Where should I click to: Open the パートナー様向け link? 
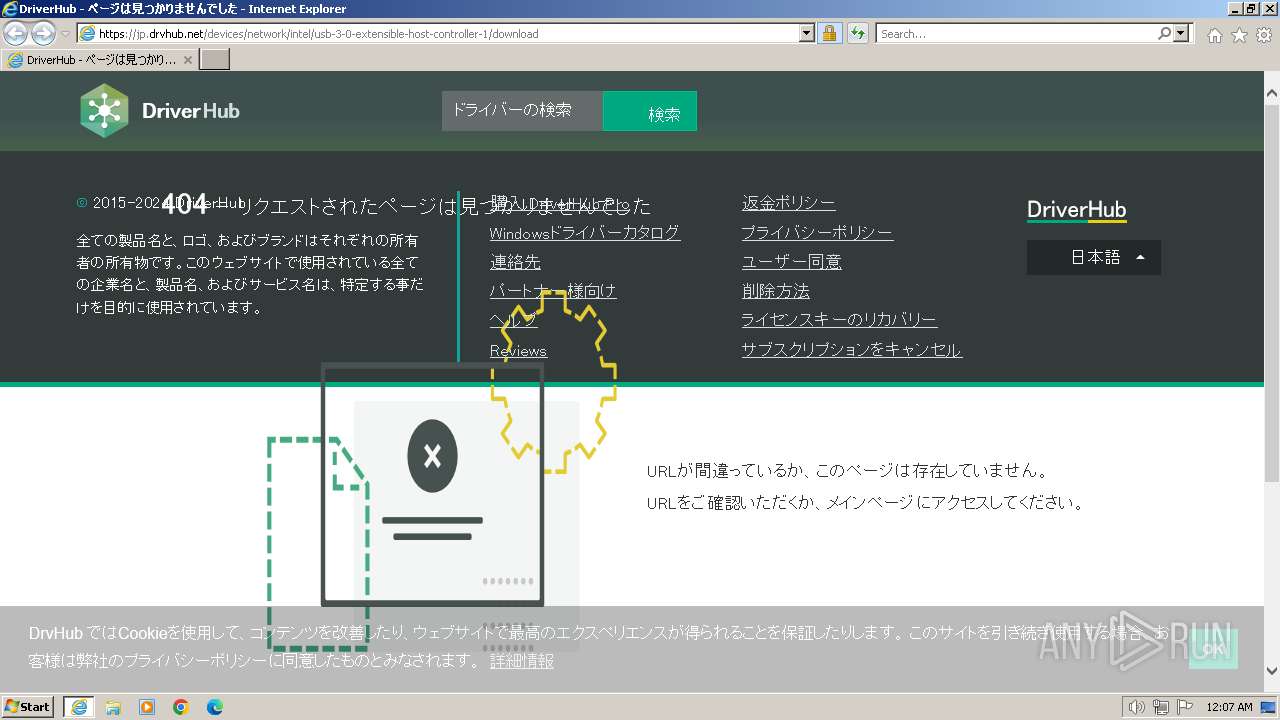click(x=553, y=291)
